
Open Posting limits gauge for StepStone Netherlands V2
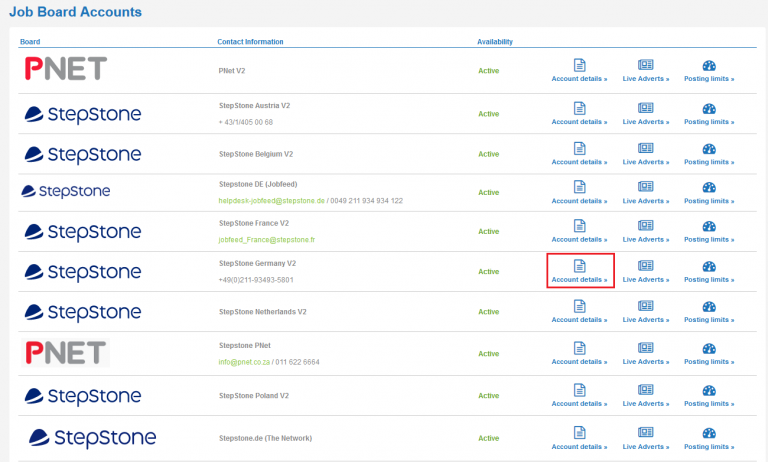(x=709, y=306)
